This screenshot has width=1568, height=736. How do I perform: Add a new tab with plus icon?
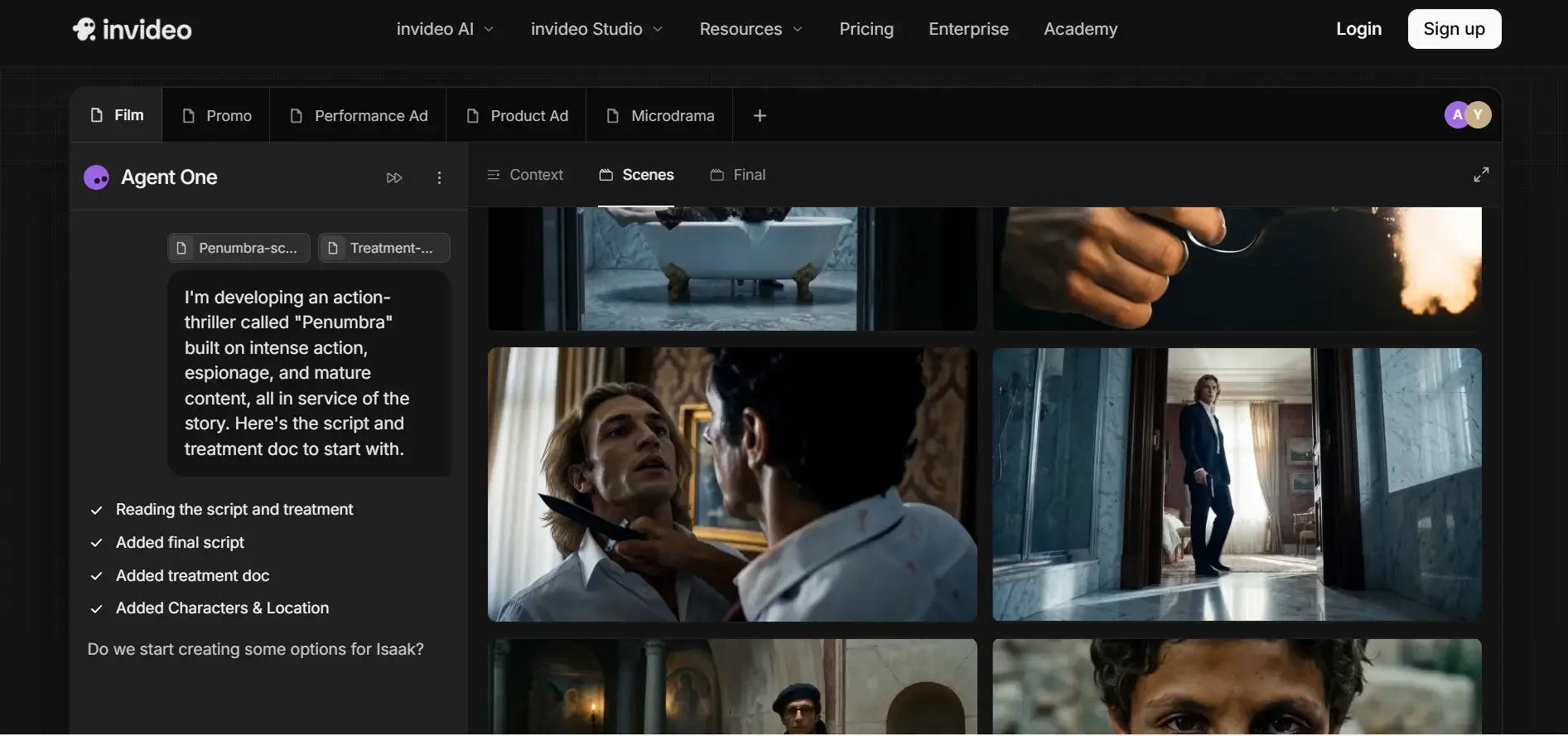[x=760, y=115]
